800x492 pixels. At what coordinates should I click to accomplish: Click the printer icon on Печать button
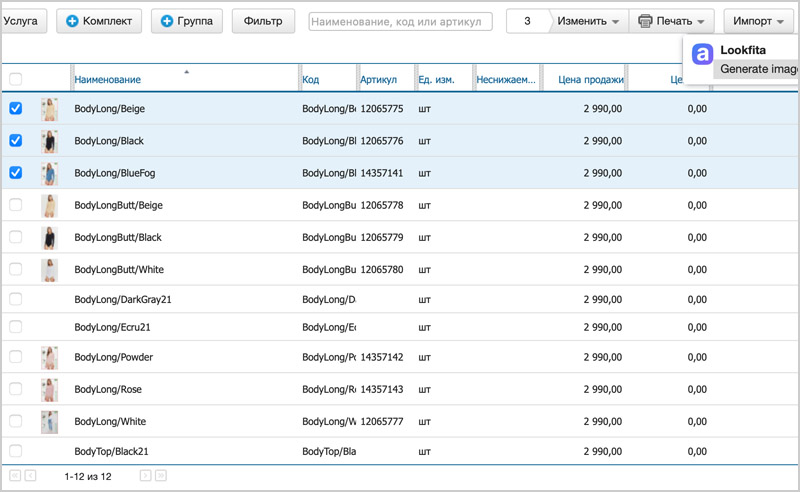click(645, 21)
